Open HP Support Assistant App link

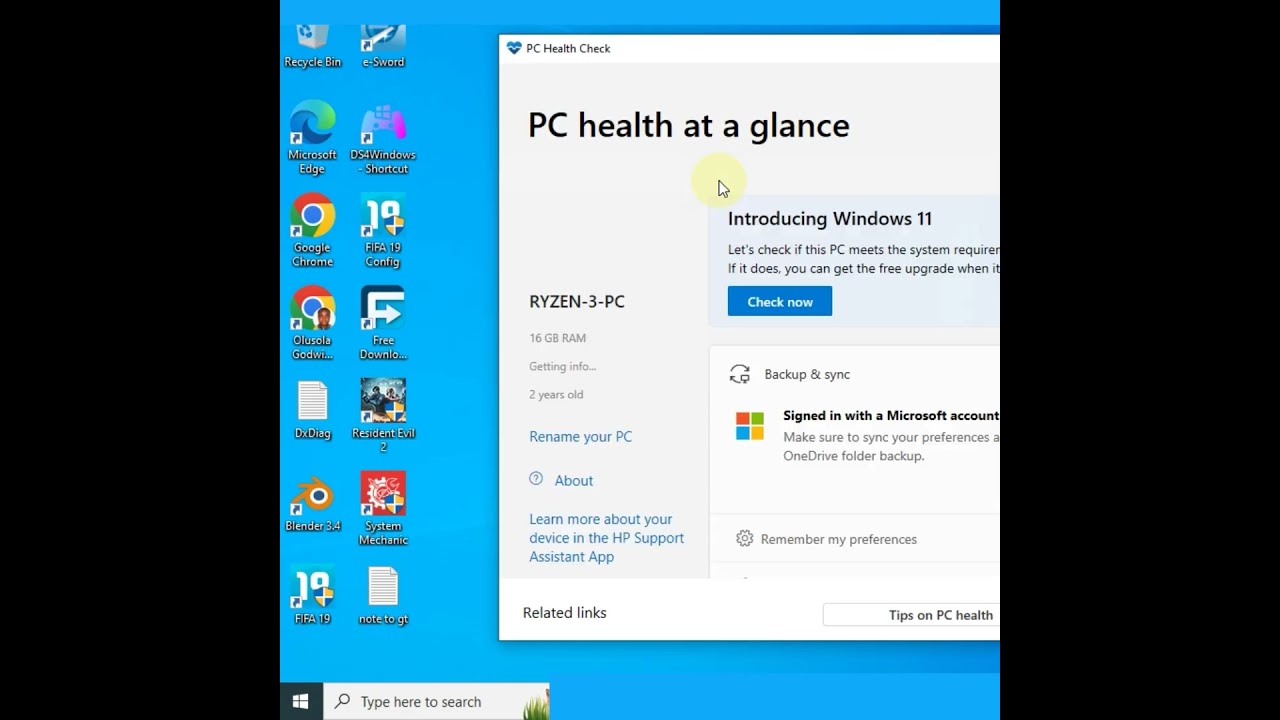pos(606,538)
